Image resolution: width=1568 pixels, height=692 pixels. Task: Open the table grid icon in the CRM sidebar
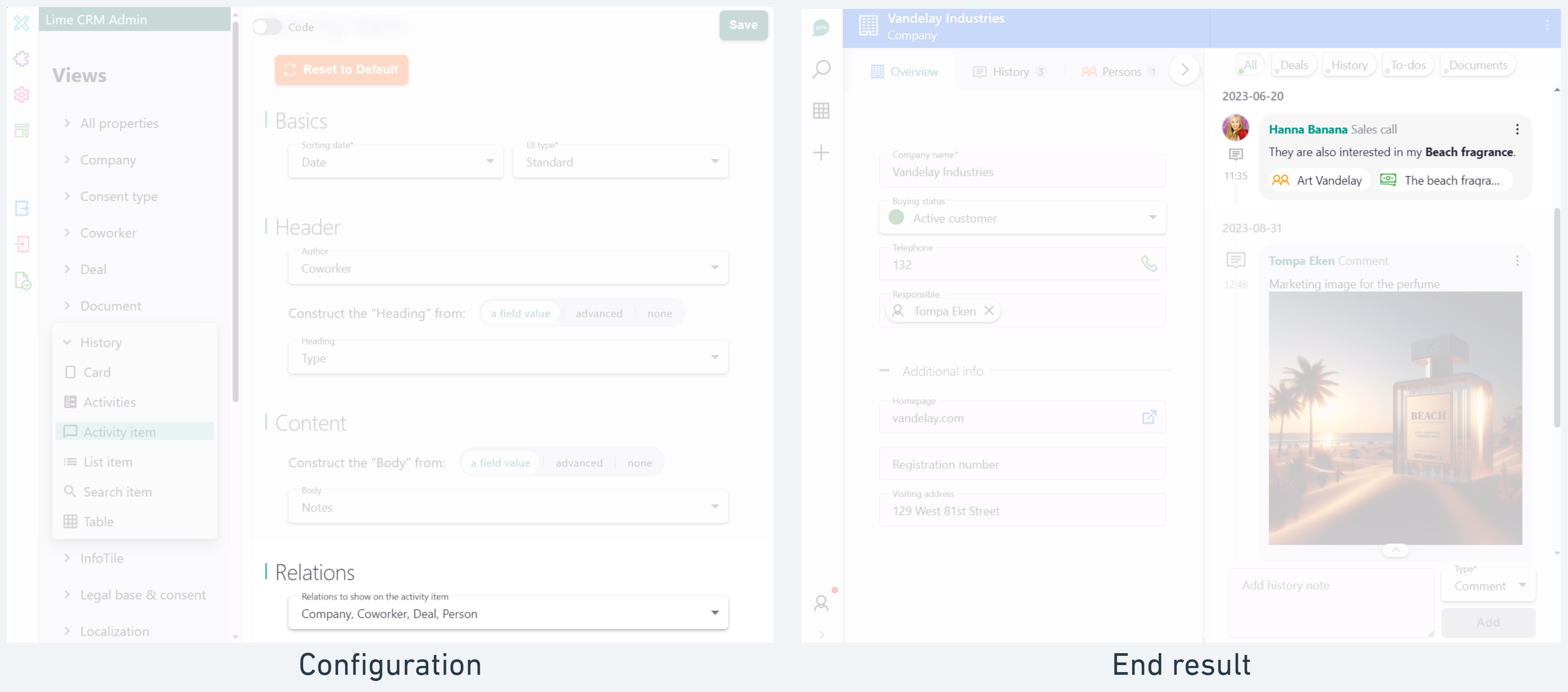(821, 111)
